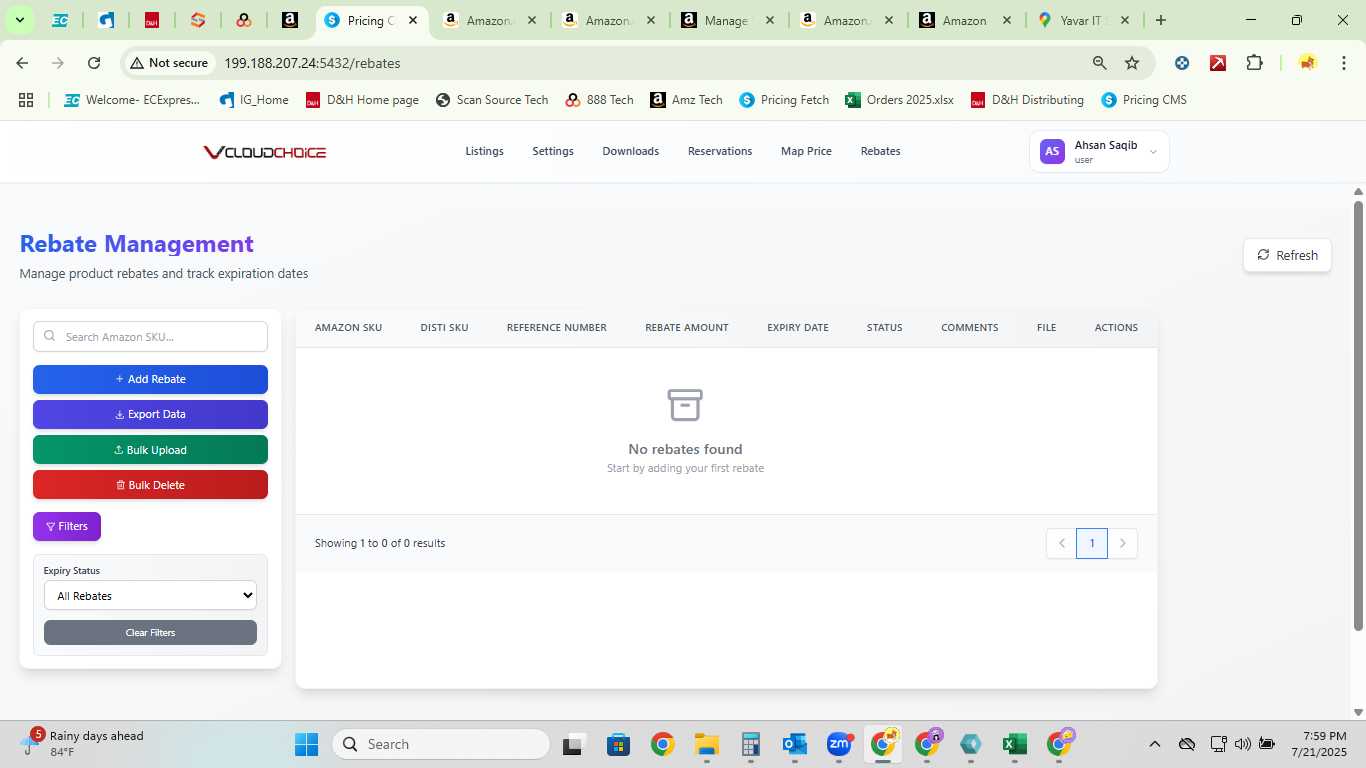Click the red Adobe Acrobat extension icon
Screen dimensions: 1366x768
tap(1218, 63)
